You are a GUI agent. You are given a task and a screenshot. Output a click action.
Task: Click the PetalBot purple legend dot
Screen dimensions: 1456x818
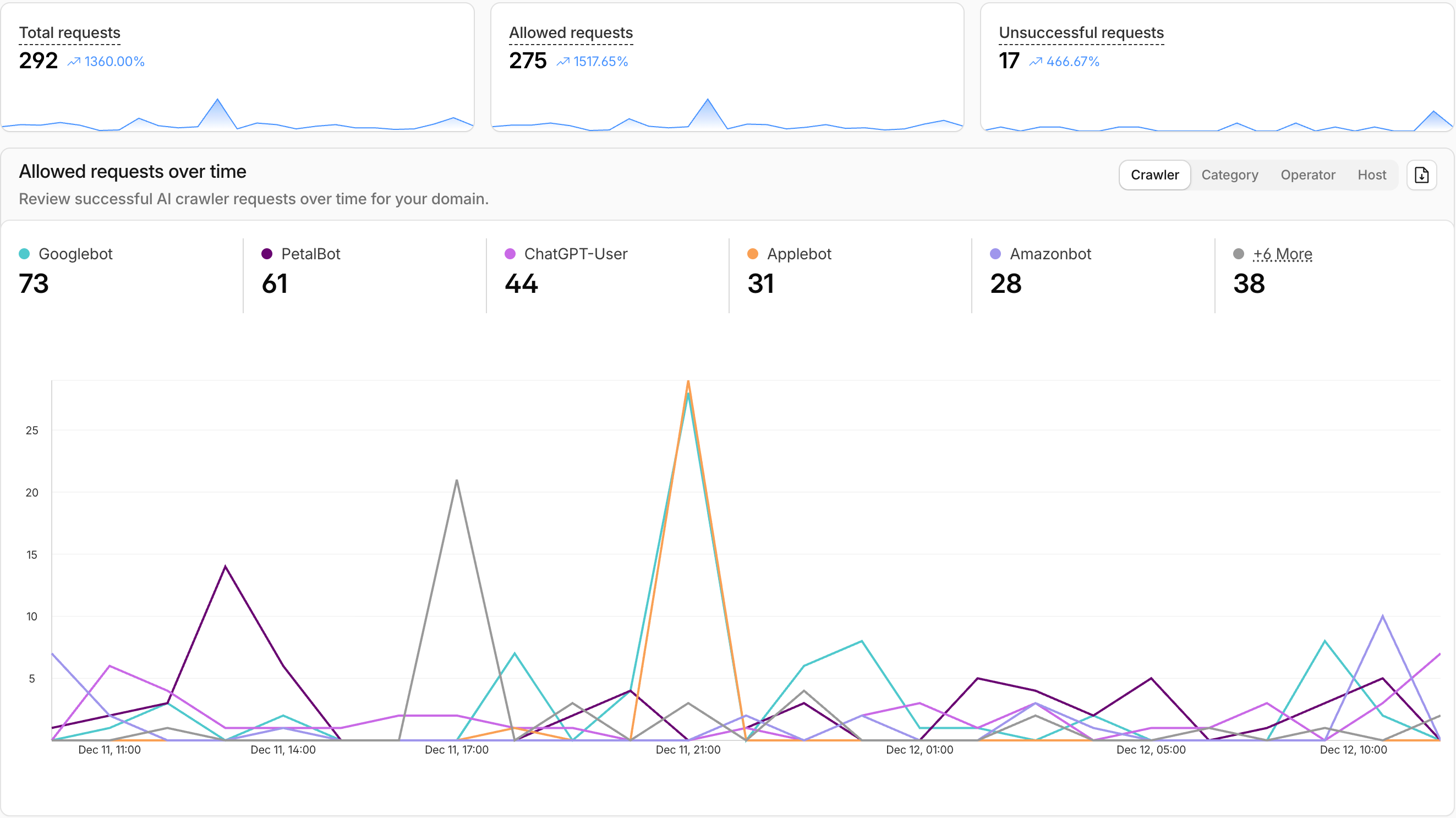pyautogui.click(x=266, y=253)
